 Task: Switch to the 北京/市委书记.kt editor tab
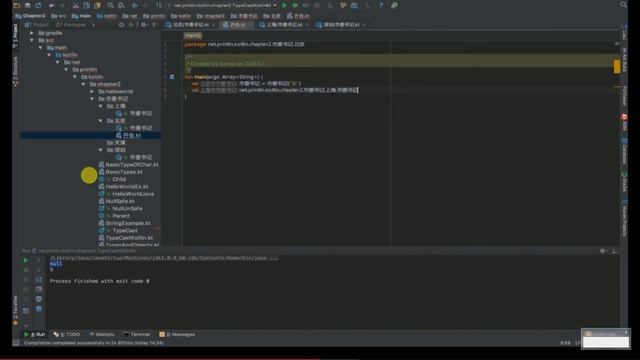pyautogui.click(x=190, y=25)
